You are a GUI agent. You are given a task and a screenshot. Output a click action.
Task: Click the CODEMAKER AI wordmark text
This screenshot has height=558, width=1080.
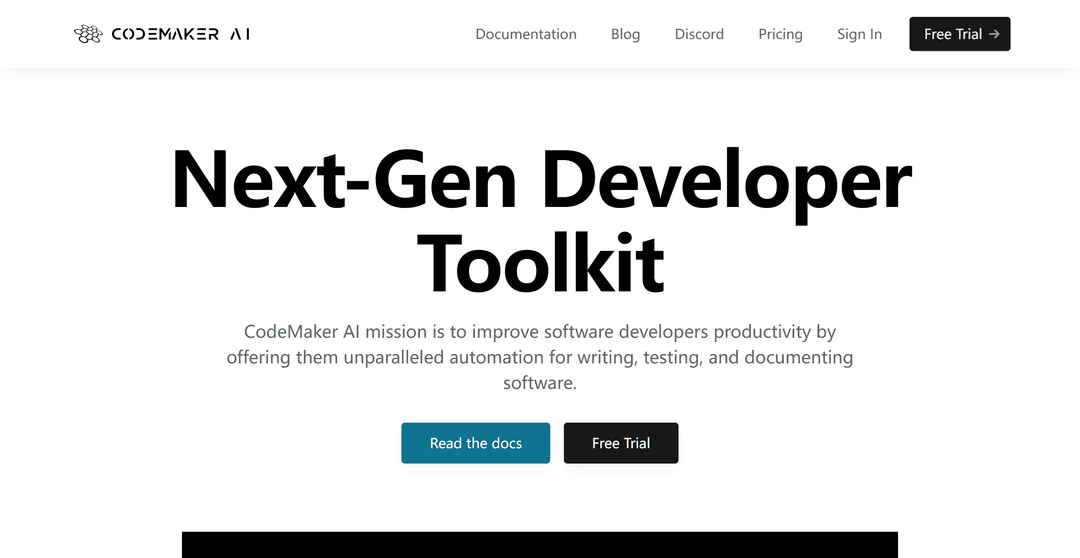(180, 34)
